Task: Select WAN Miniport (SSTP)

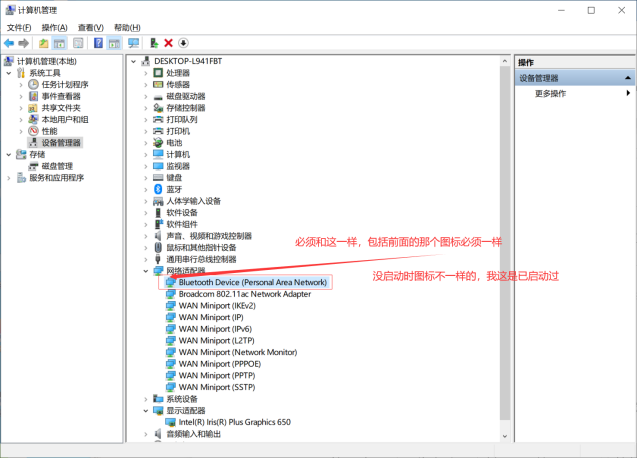Action: click(x=217, y=387)
